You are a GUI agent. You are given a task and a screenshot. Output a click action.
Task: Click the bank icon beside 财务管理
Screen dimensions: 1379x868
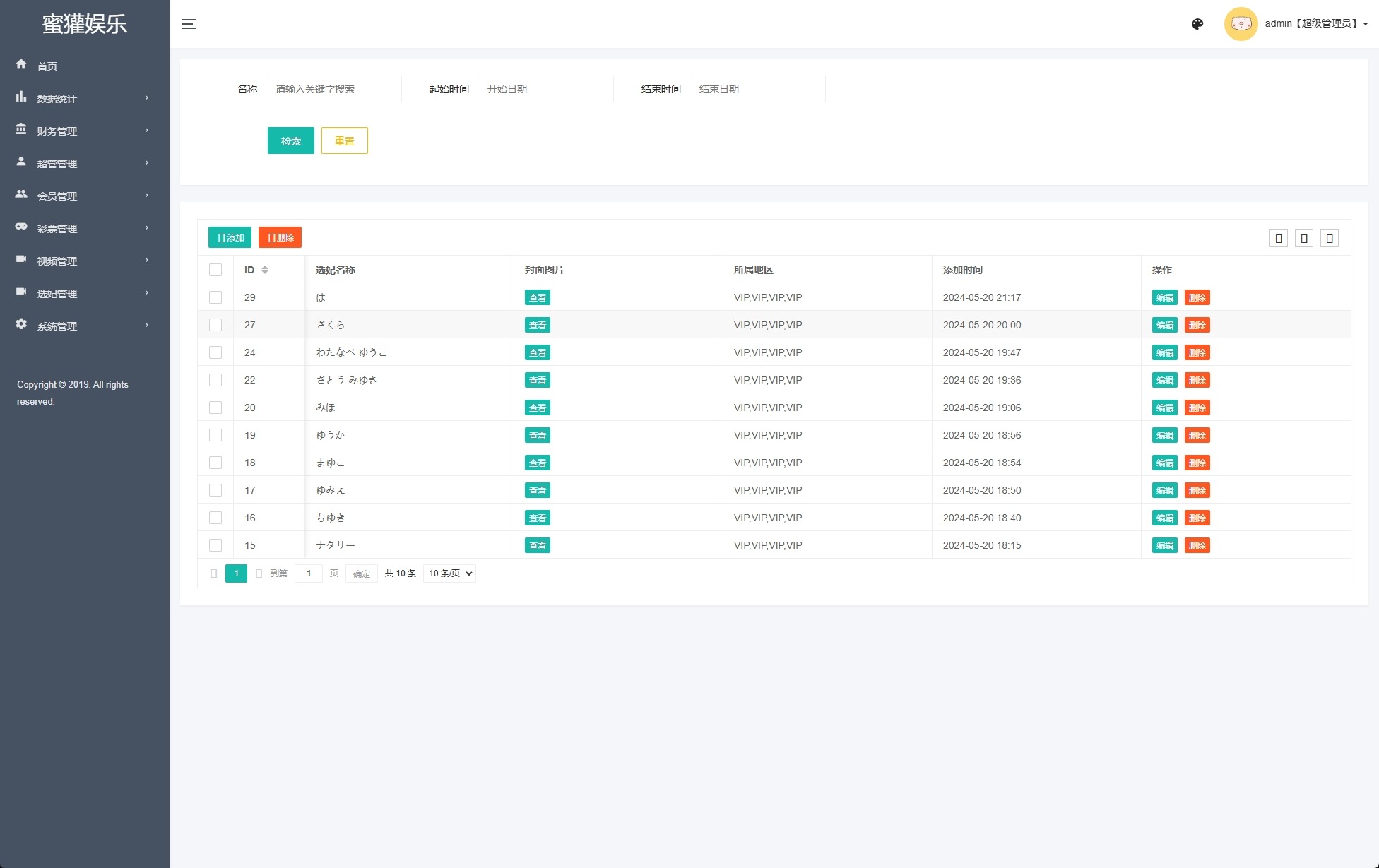21,129
